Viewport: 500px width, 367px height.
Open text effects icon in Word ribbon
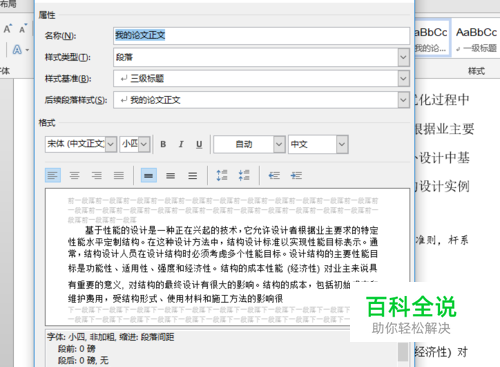click(17, 50)
